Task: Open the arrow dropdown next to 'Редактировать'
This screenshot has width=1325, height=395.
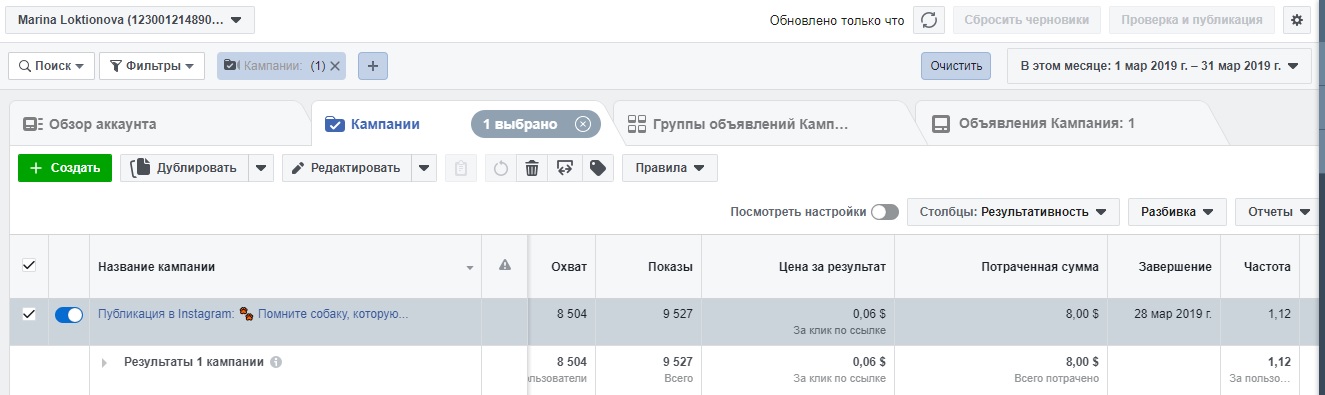Action: (424, 168)
